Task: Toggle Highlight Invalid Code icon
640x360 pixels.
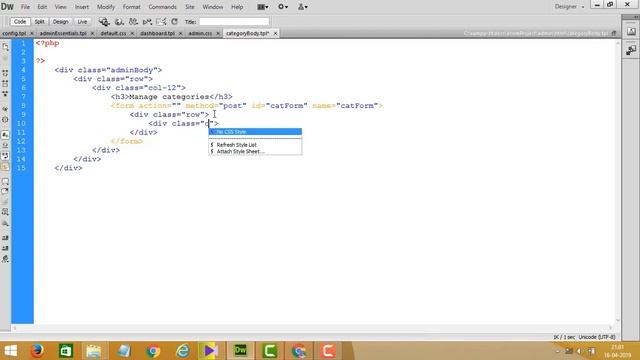Action: [5, 145]
